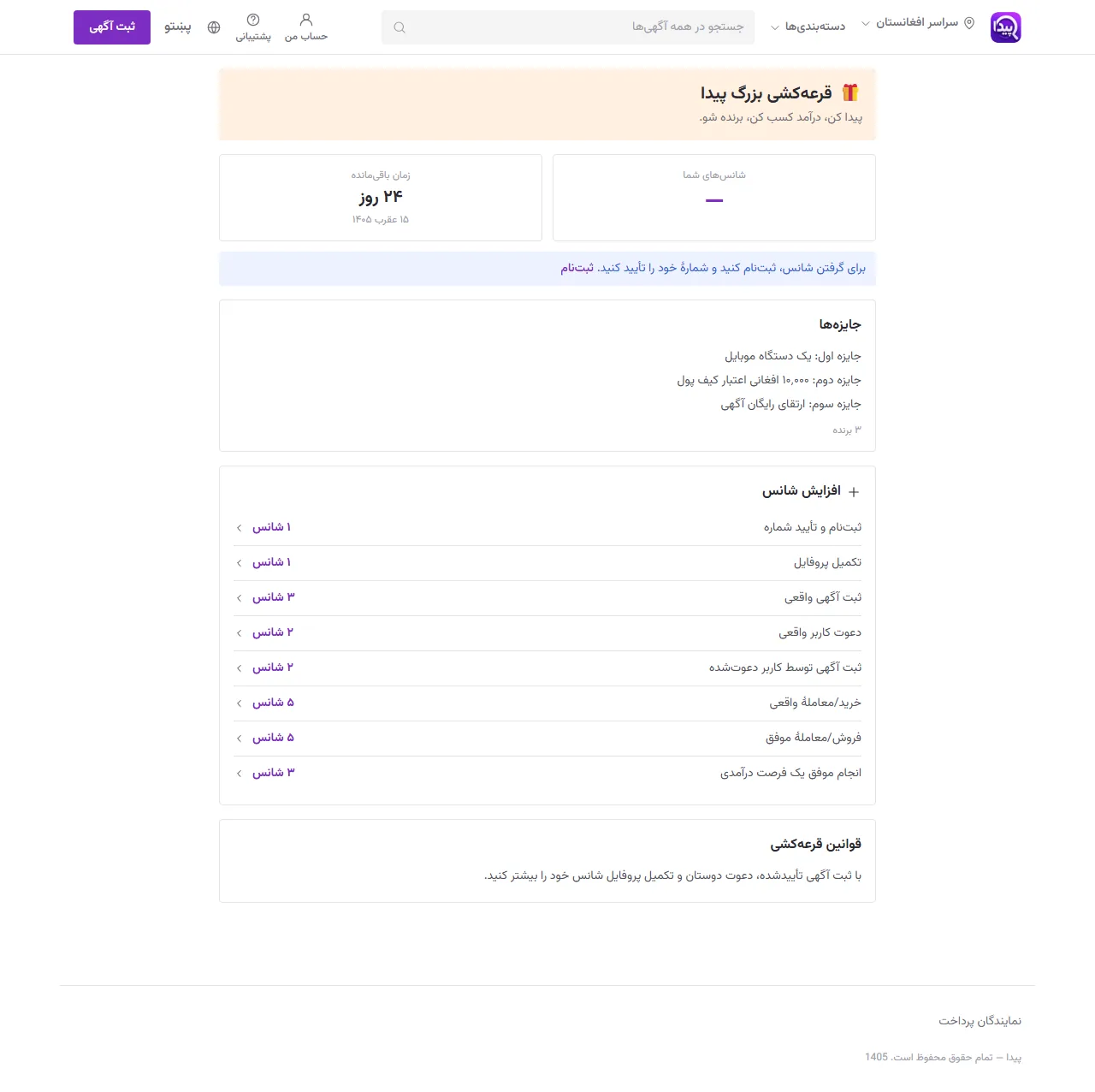The width and height of the screenshot is (1095, 1092).
Task: Open فروش/معاملهٔ موفق row
Action: pos(547,738)
